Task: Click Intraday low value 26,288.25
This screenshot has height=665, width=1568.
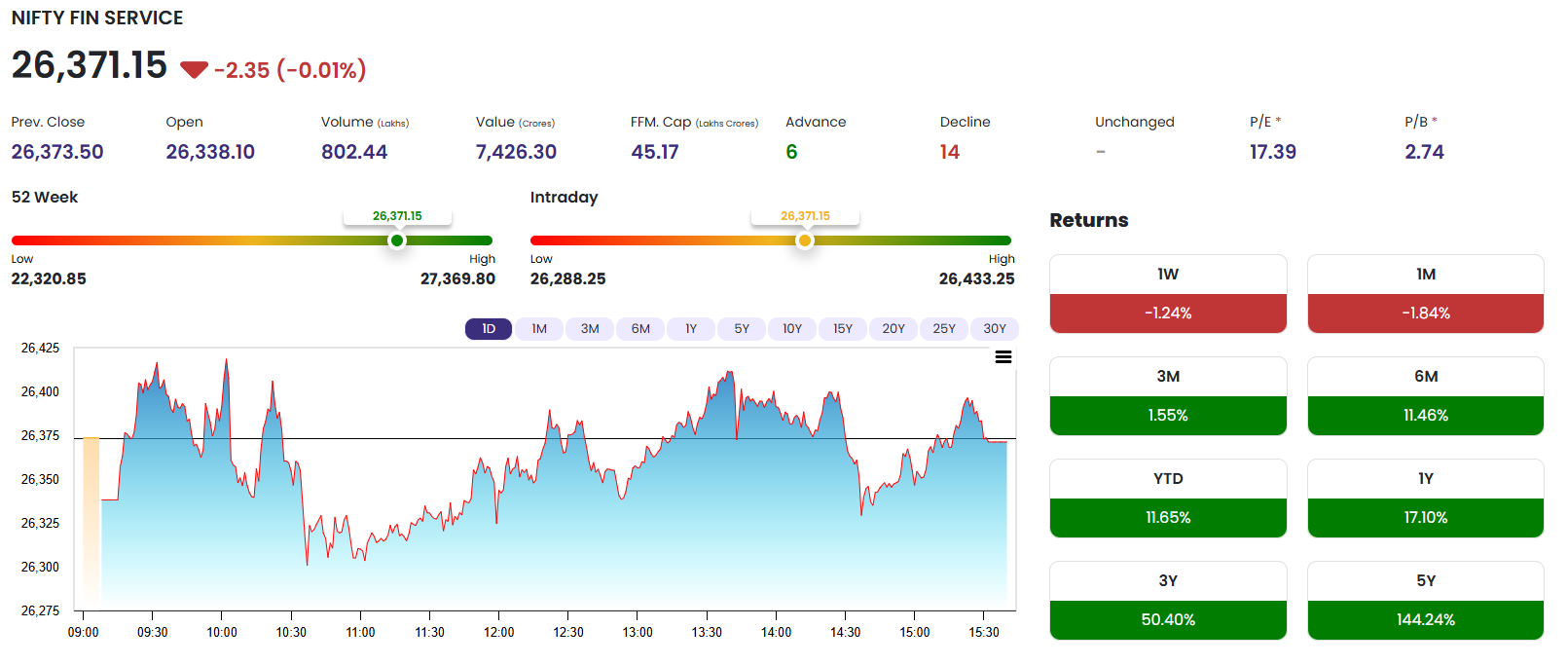Action: pyautogui.click(x=567, y=278)
